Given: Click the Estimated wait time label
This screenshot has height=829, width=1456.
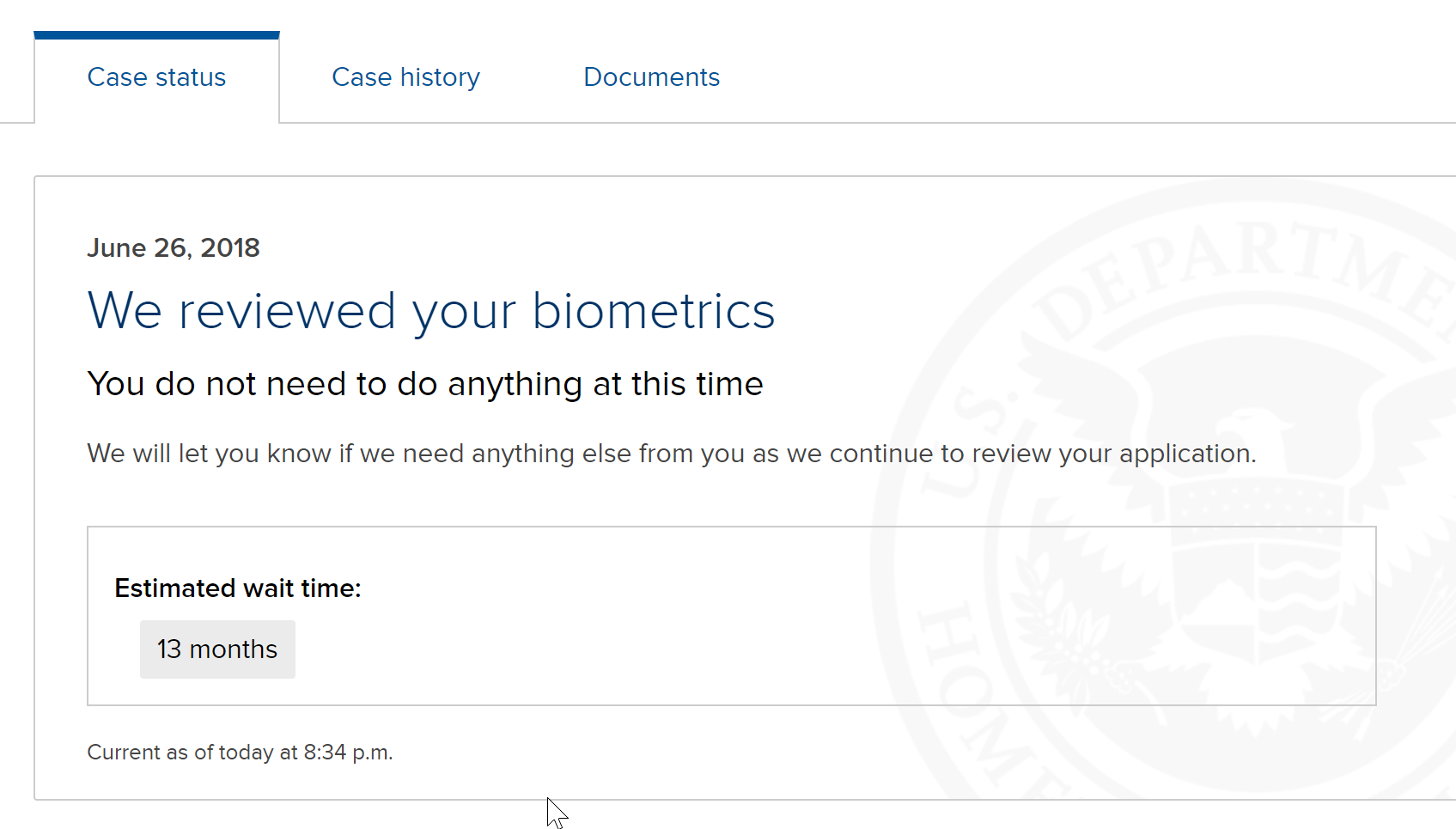Looking at the screenshot, I should coord(238,588).
